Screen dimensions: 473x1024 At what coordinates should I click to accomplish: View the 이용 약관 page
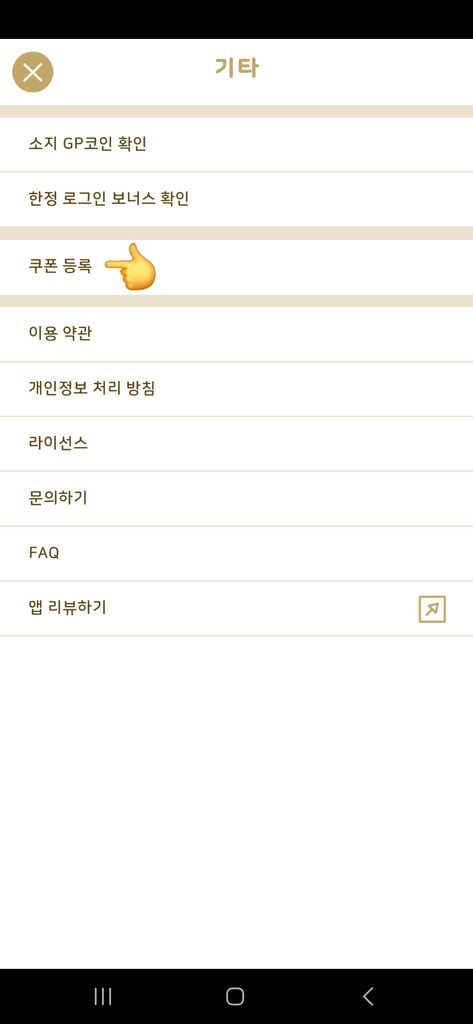tap(236, 334)
